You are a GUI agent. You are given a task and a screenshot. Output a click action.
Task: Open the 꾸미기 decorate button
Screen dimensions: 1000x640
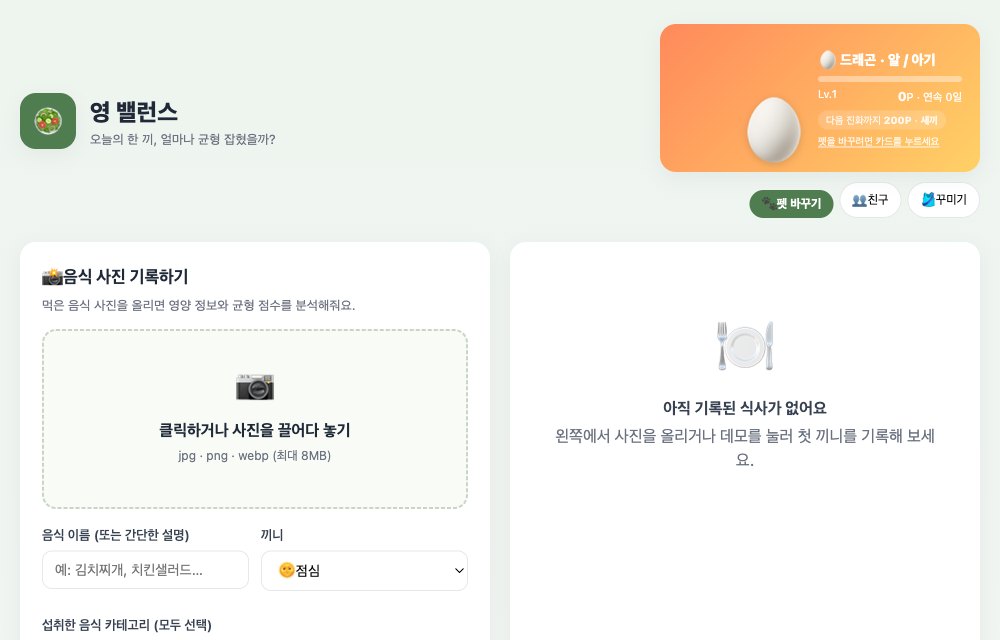(943, 200)
